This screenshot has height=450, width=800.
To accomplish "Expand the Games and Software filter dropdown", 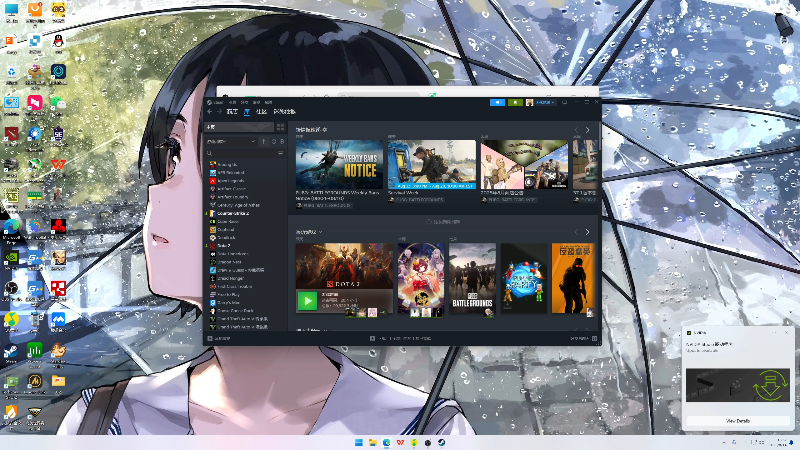I will tap(231, 141).
